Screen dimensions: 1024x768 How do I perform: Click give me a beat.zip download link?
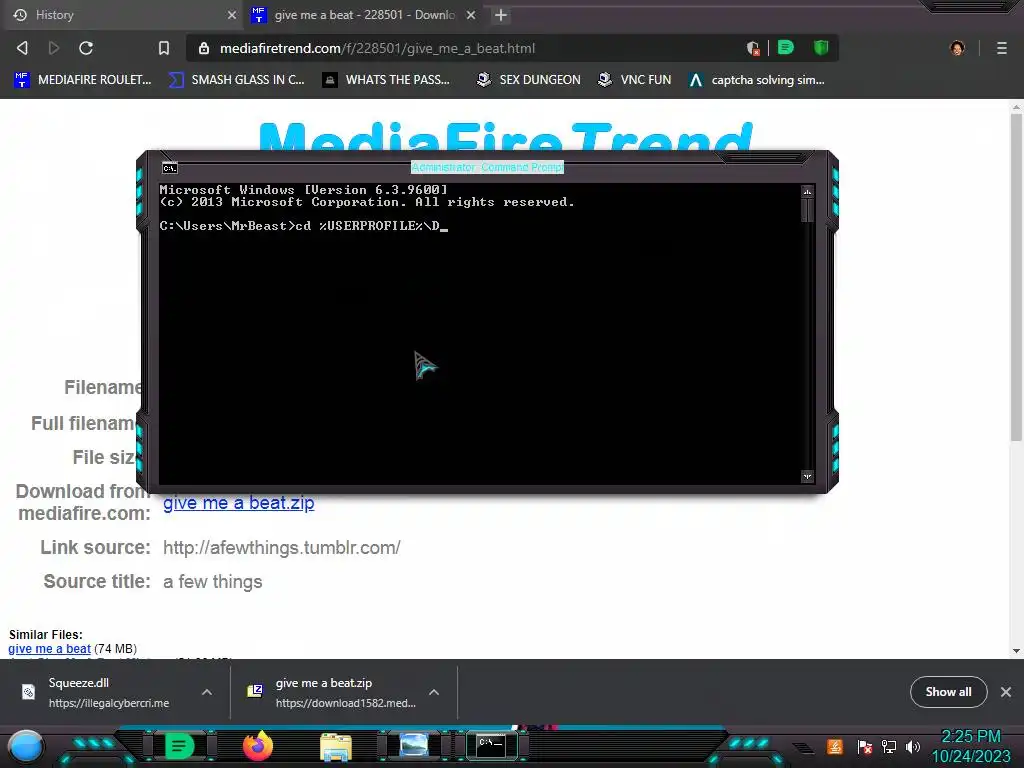click(x=238, y=503)
